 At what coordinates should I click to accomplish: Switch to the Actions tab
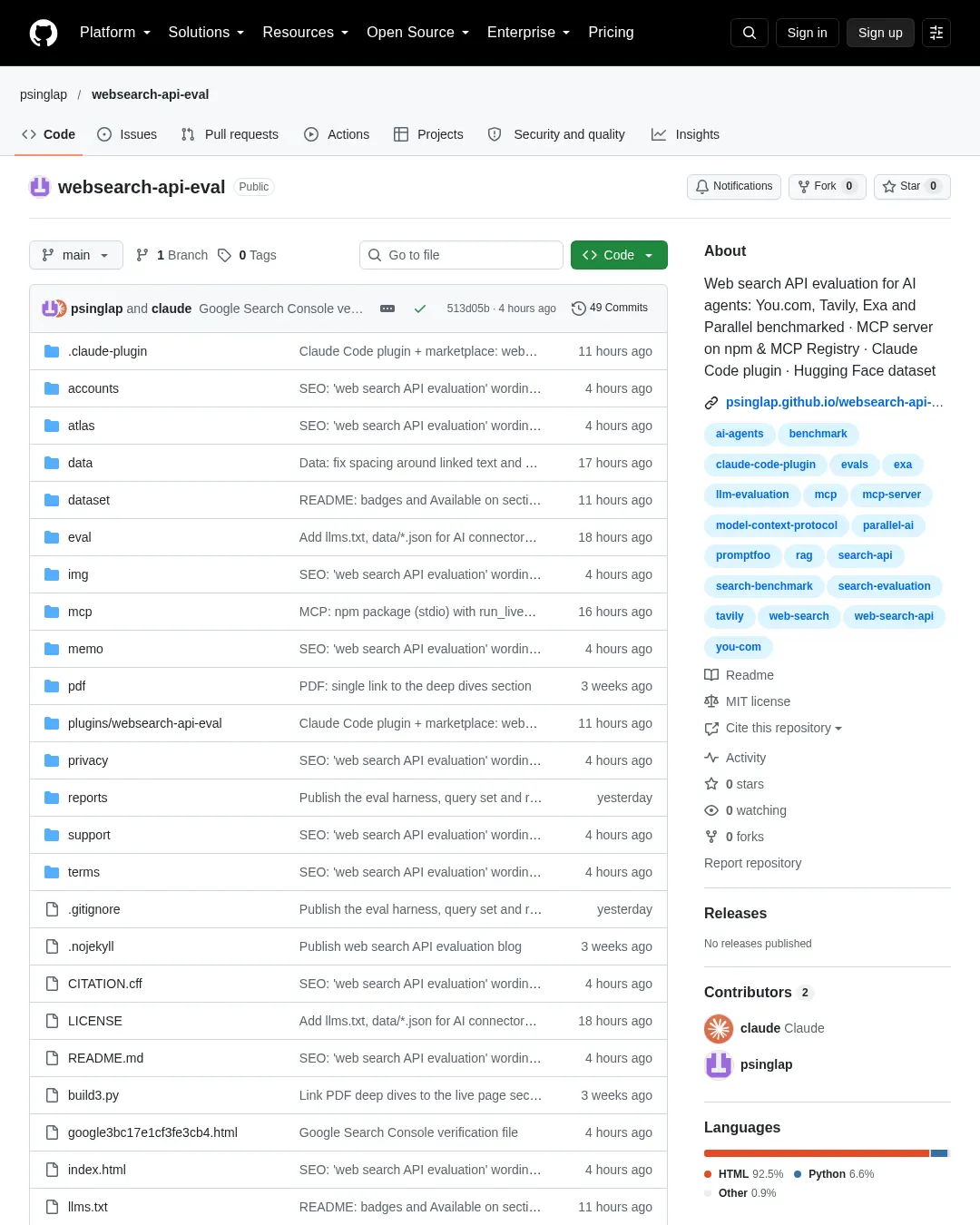(337, 134)
